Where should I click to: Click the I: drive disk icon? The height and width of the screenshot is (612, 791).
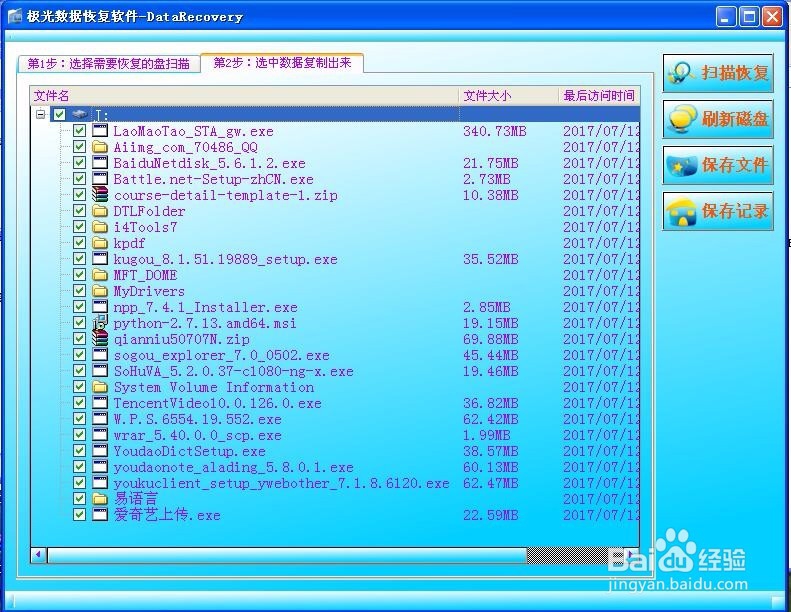[x=80, y=115]
